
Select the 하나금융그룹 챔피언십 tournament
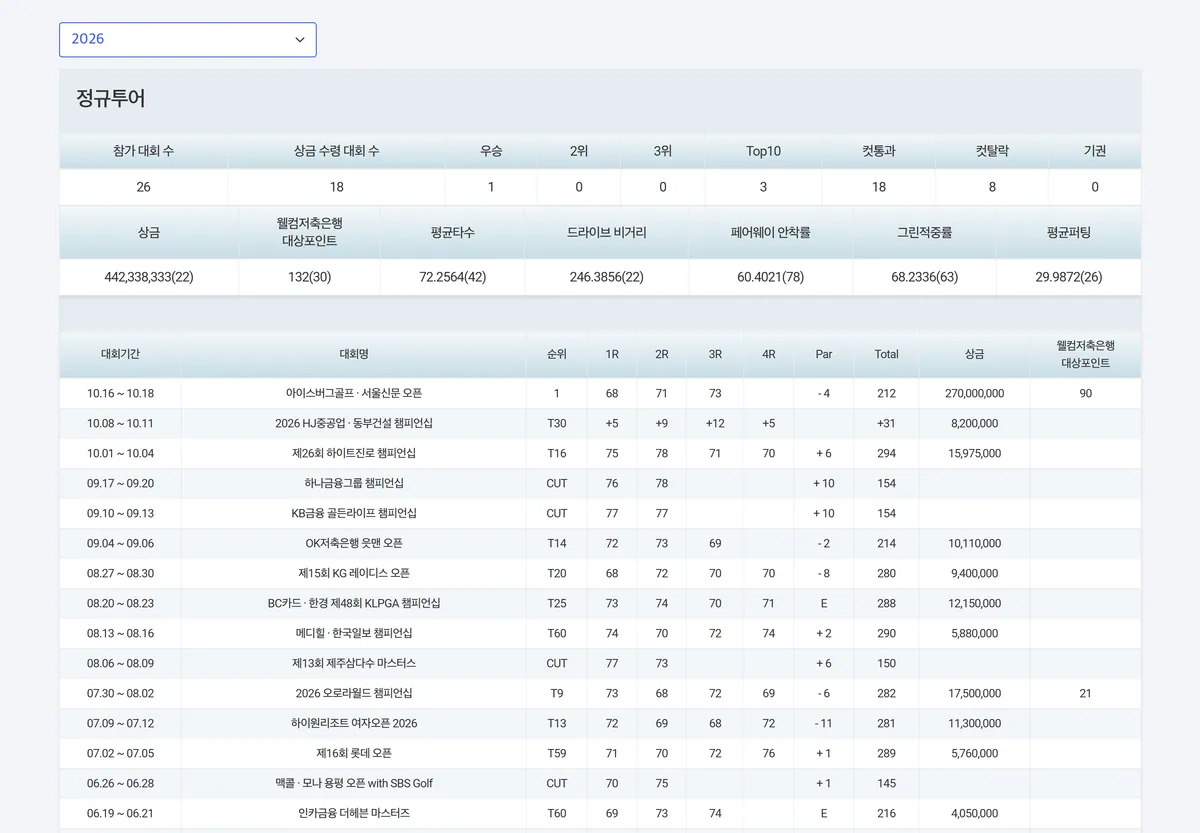(354, 484)
